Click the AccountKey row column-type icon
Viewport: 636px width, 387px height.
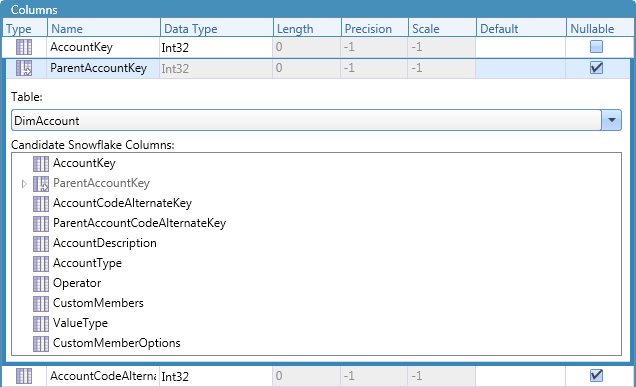pyautogui.click(x=24, y=47)
